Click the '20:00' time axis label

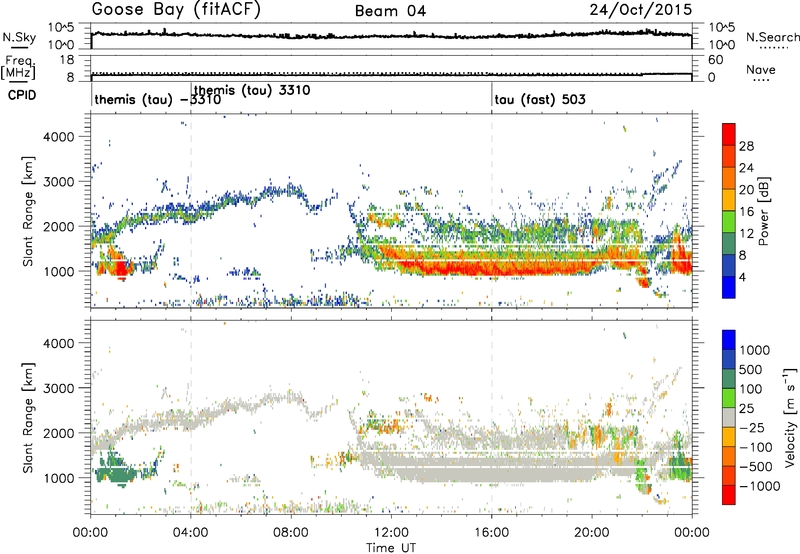592,533
